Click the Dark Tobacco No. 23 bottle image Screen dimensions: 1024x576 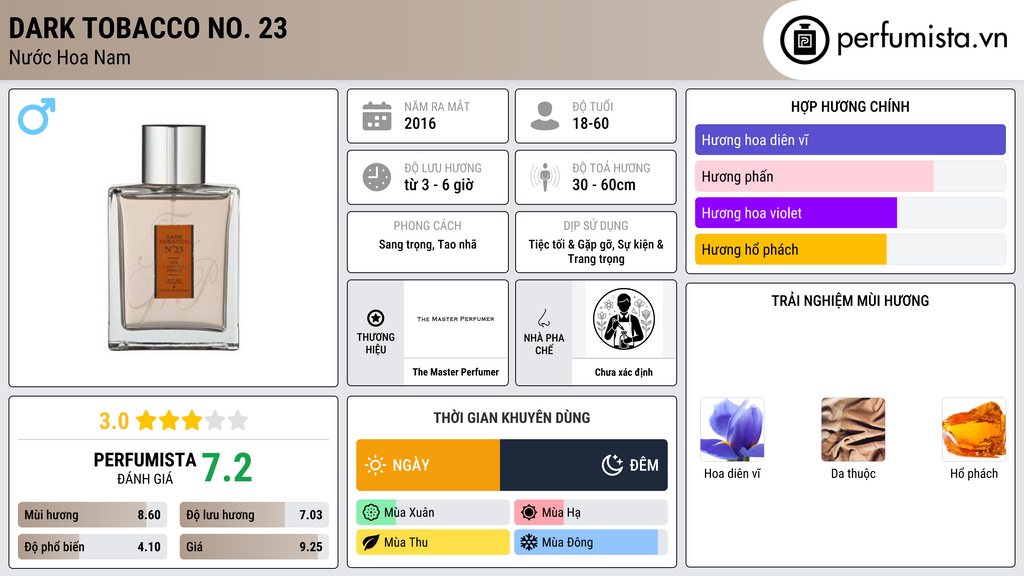[174, 238]
